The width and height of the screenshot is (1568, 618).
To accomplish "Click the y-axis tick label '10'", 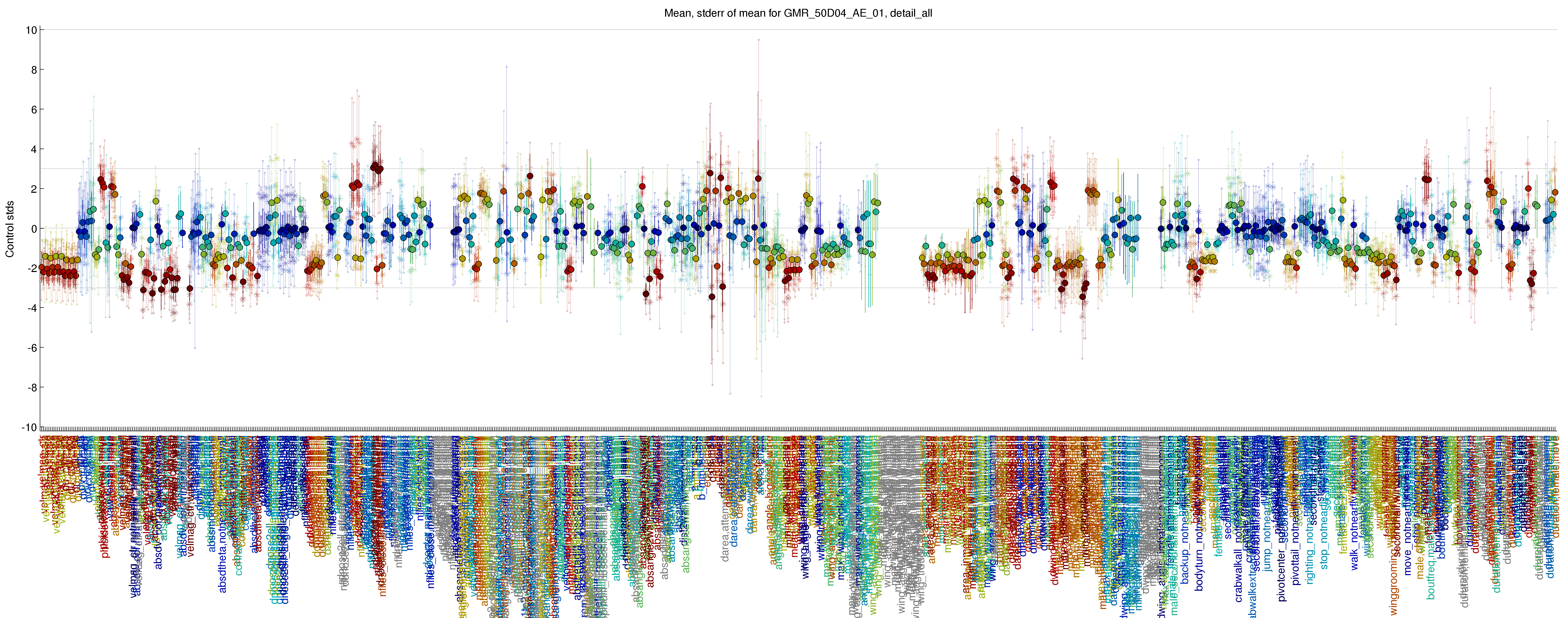I will tap(31, 30).
